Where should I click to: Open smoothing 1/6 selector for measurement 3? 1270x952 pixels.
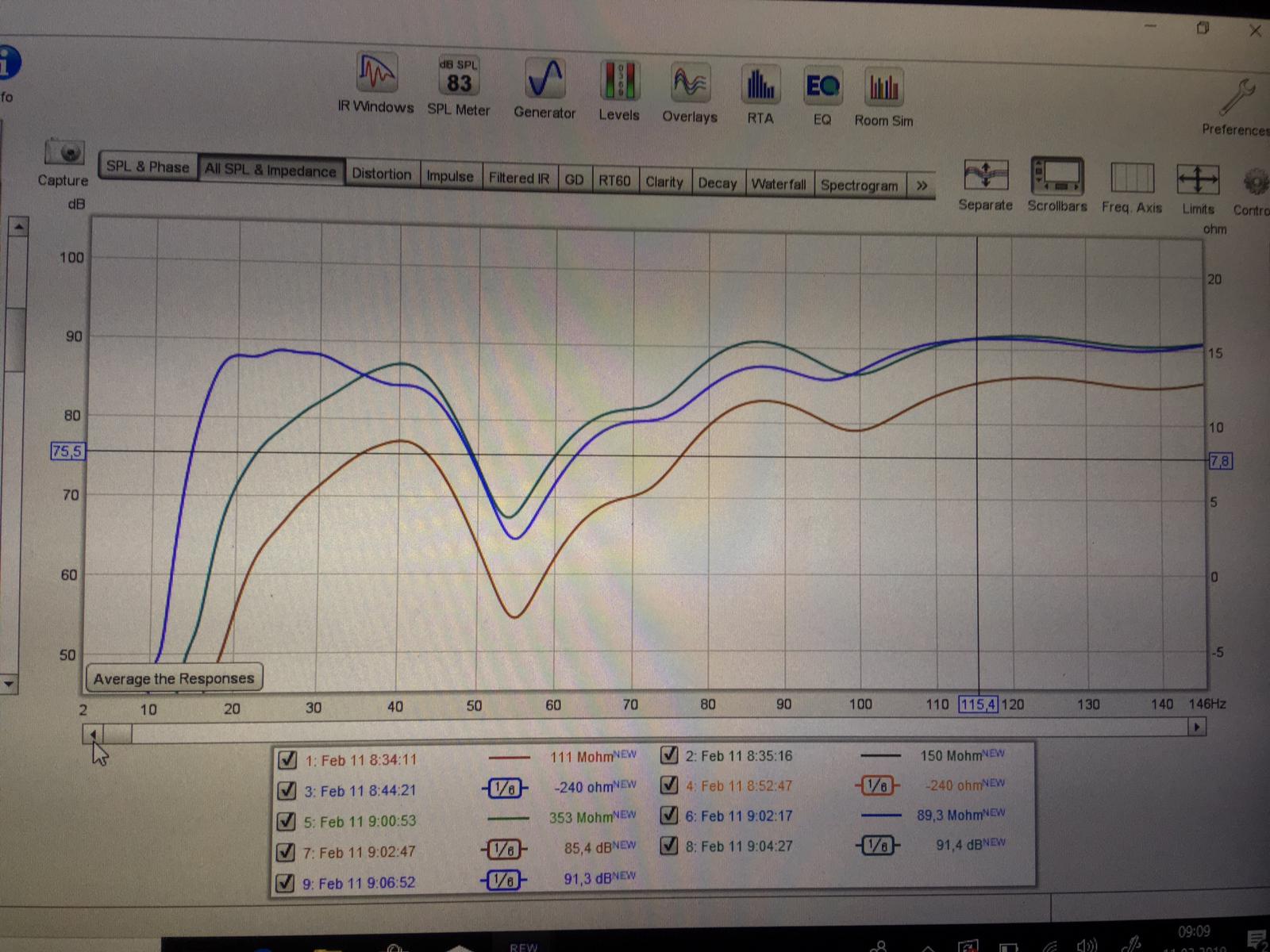pyautogui.click(x=504, y=789)
